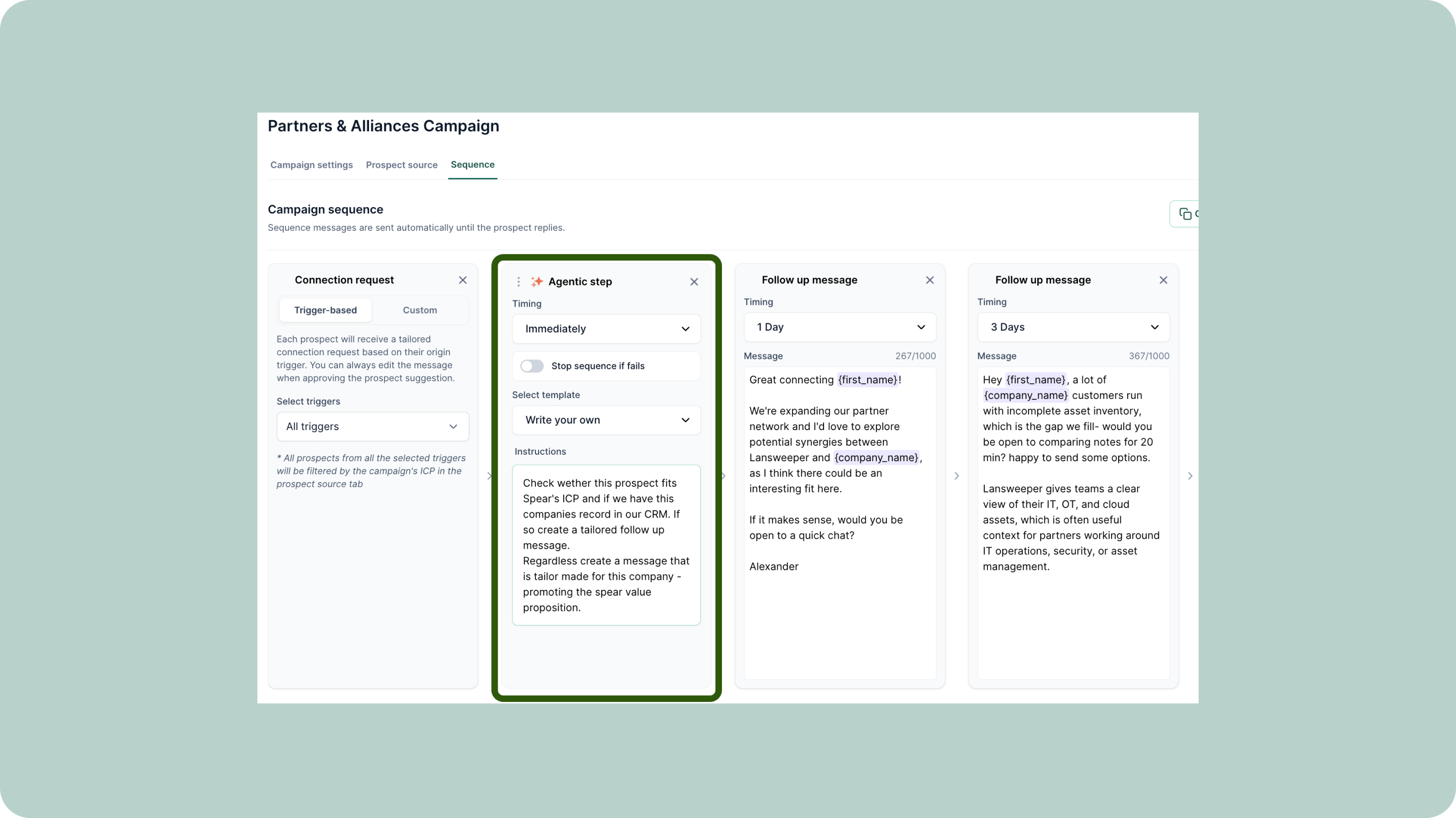The height and width of the screenshot is (818, 1456).
Task: Click the Campaign sequence heading
Action: (326, 210)
